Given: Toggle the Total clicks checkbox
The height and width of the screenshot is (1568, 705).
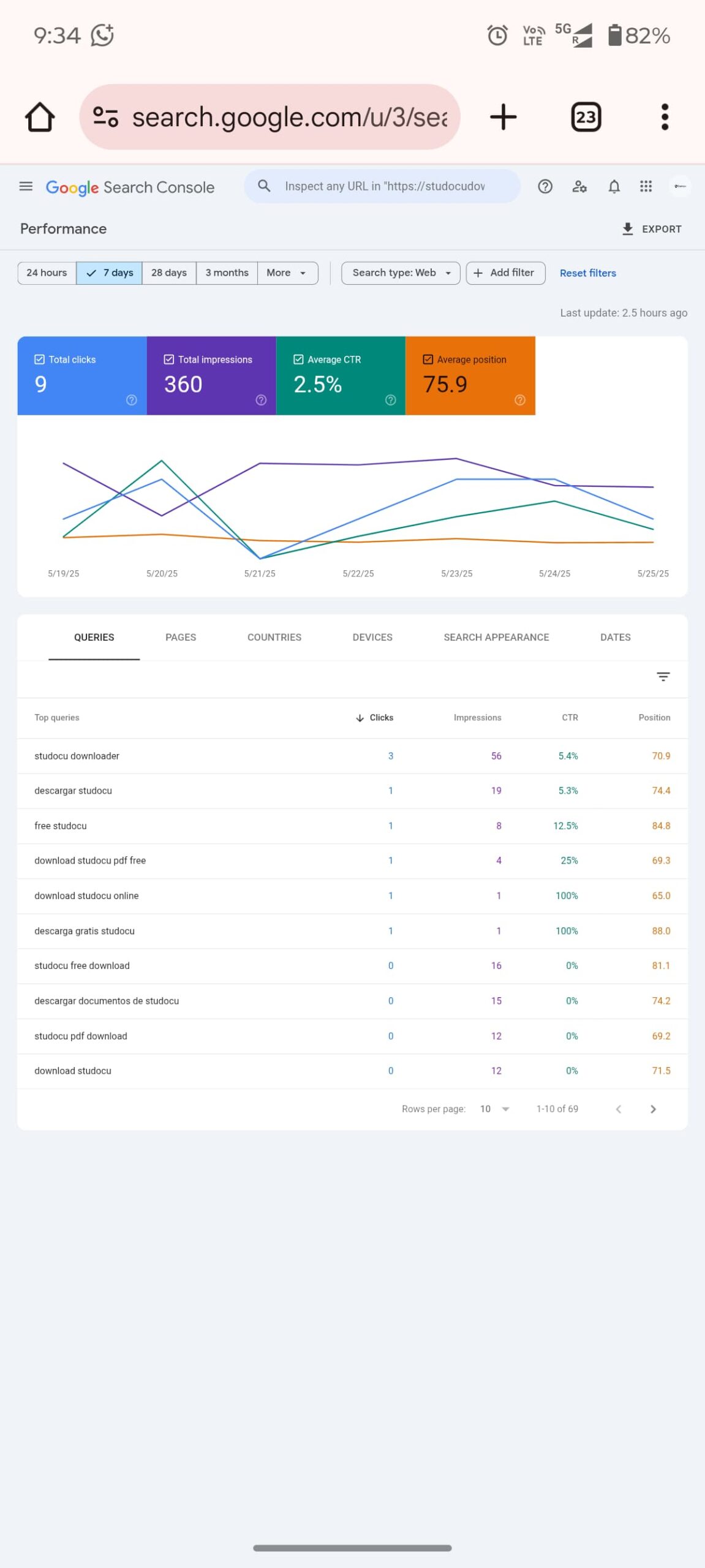Looking at the screenshot, I should tap(40, 360).
